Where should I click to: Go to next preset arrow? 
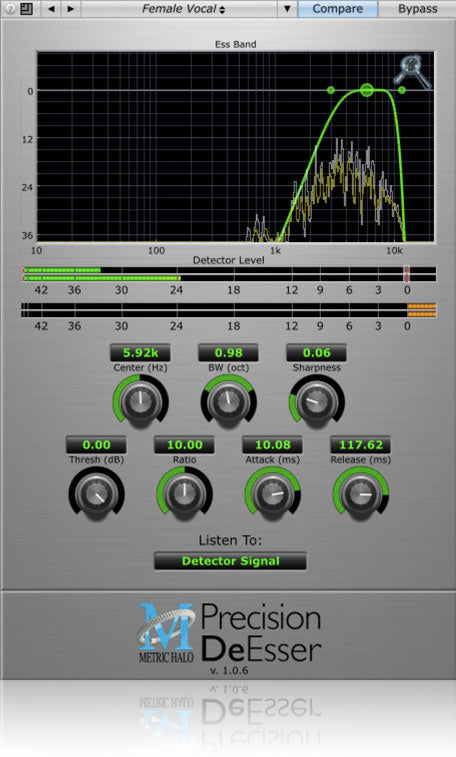(x=71, y=9)
